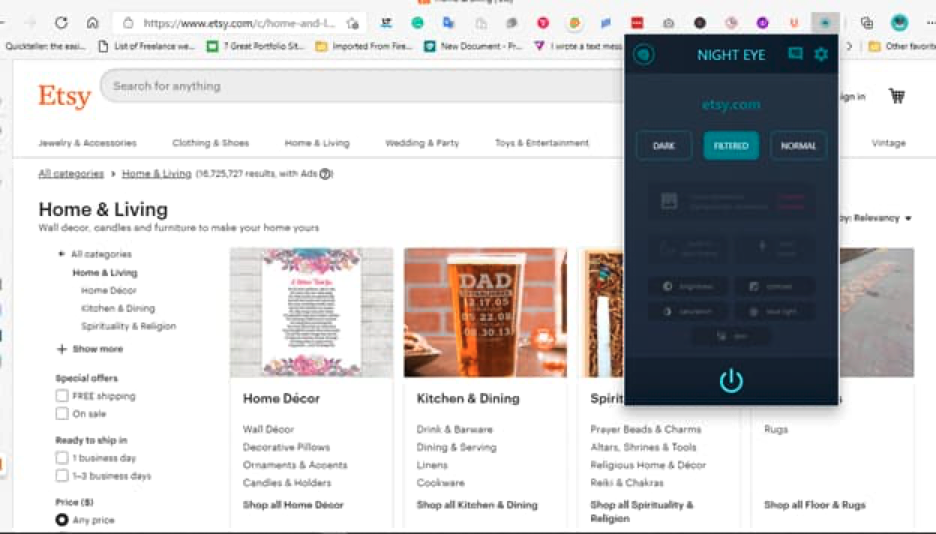This screenshot has height=534, width=936.
Task: Click Dining & Serving link
Action: pyautogui.click(x=456, y=447)
